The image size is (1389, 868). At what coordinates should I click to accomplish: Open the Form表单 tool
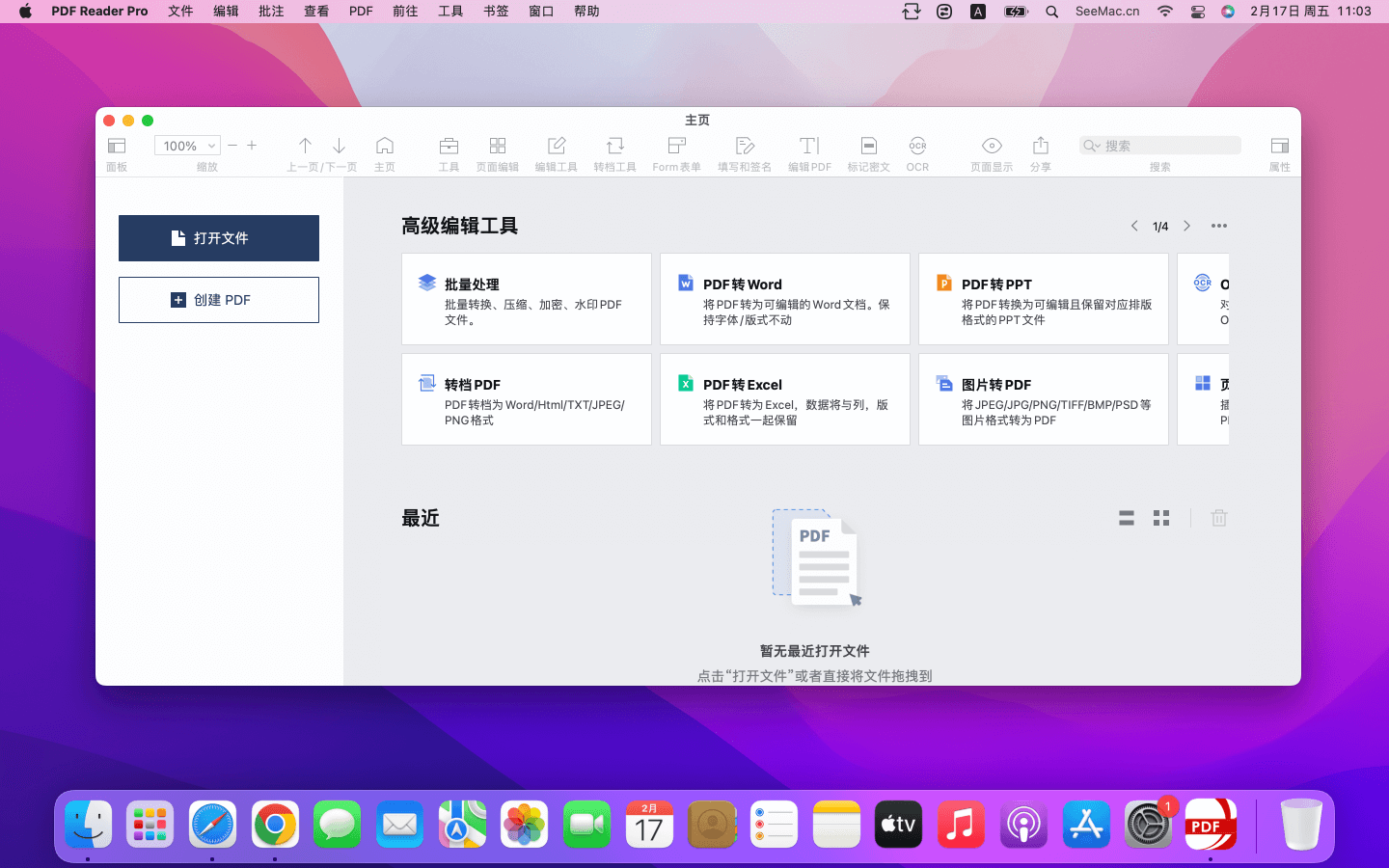pos(676,147)
